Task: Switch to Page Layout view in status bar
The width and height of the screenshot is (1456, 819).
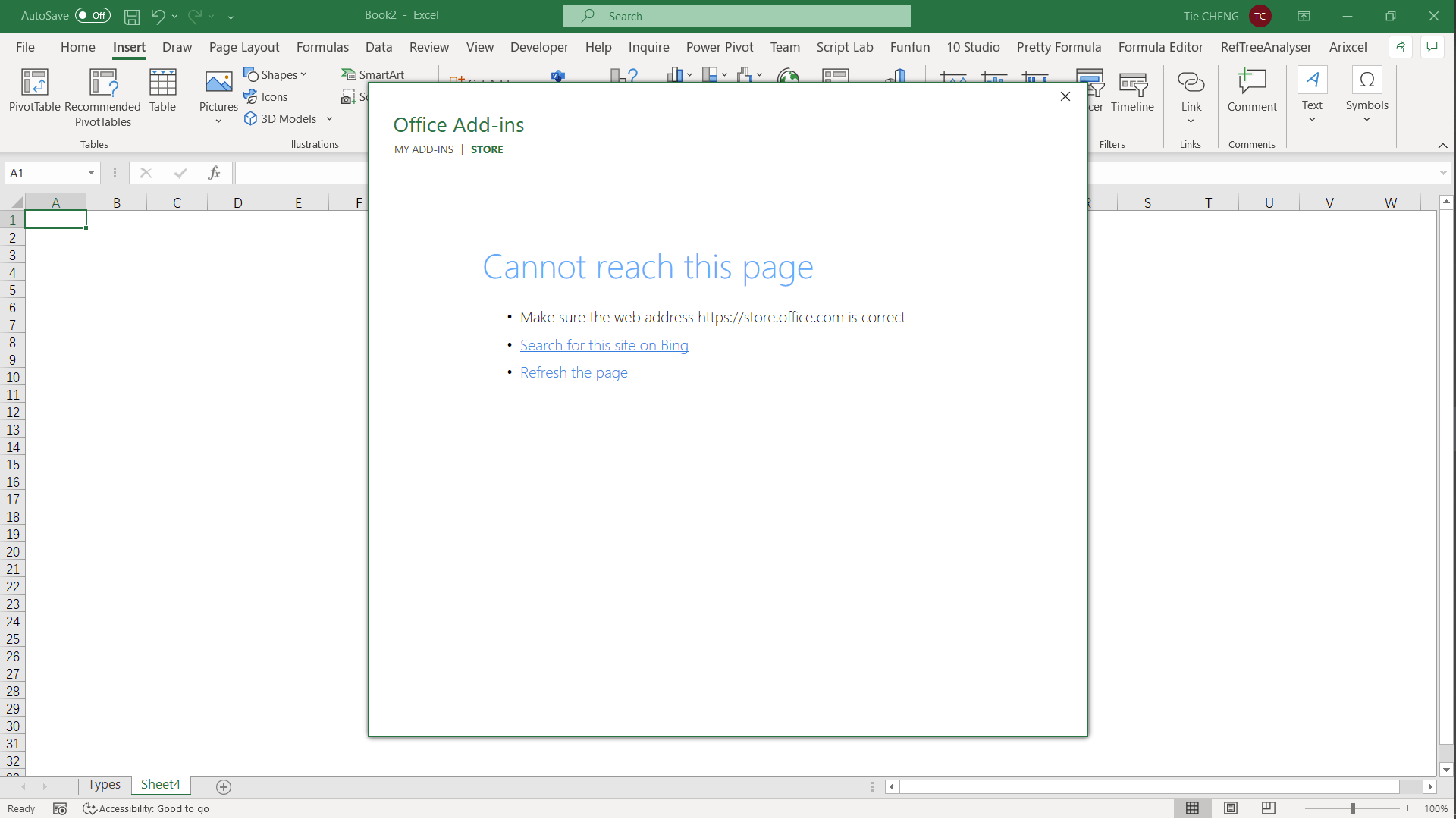Action: 1231,808
